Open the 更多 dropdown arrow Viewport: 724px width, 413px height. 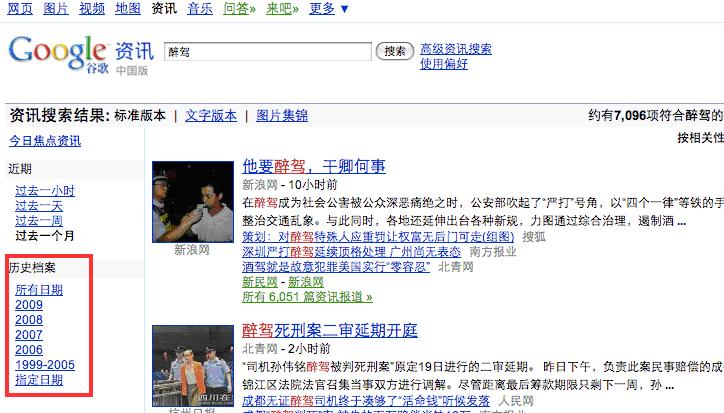pos(344,9)
